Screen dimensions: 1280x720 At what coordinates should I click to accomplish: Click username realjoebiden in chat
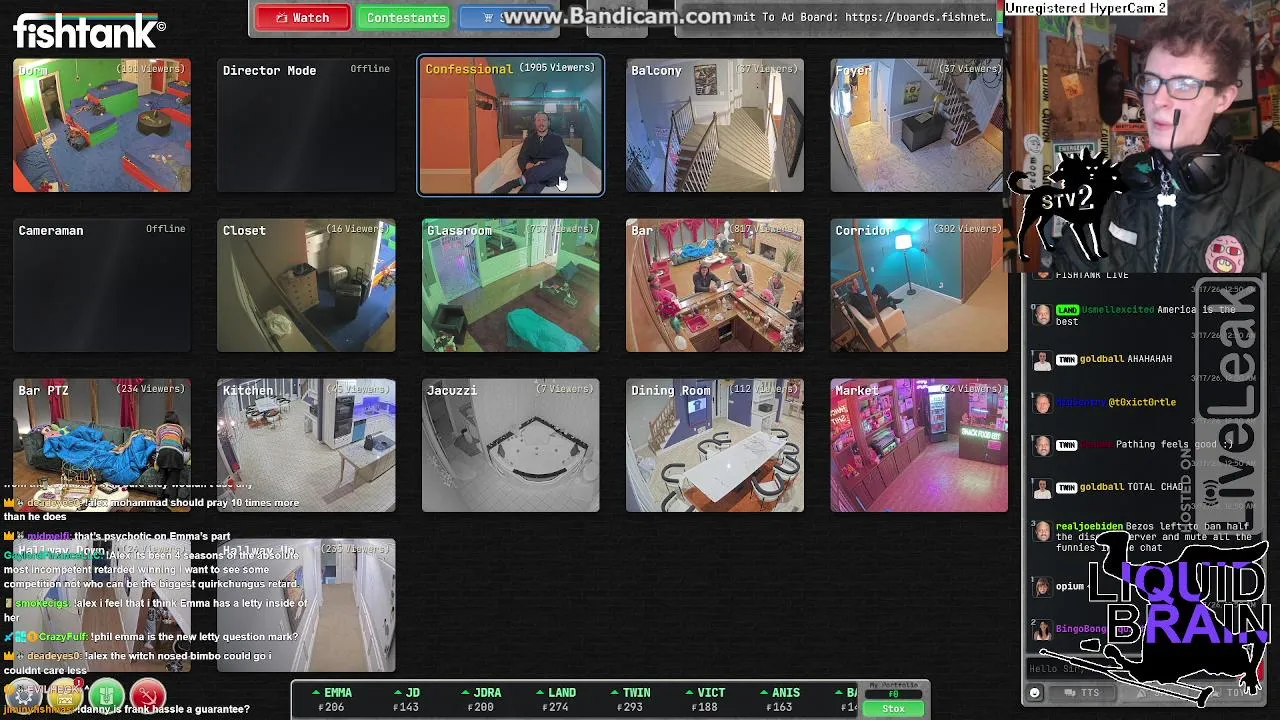(x=1089, y=526)
